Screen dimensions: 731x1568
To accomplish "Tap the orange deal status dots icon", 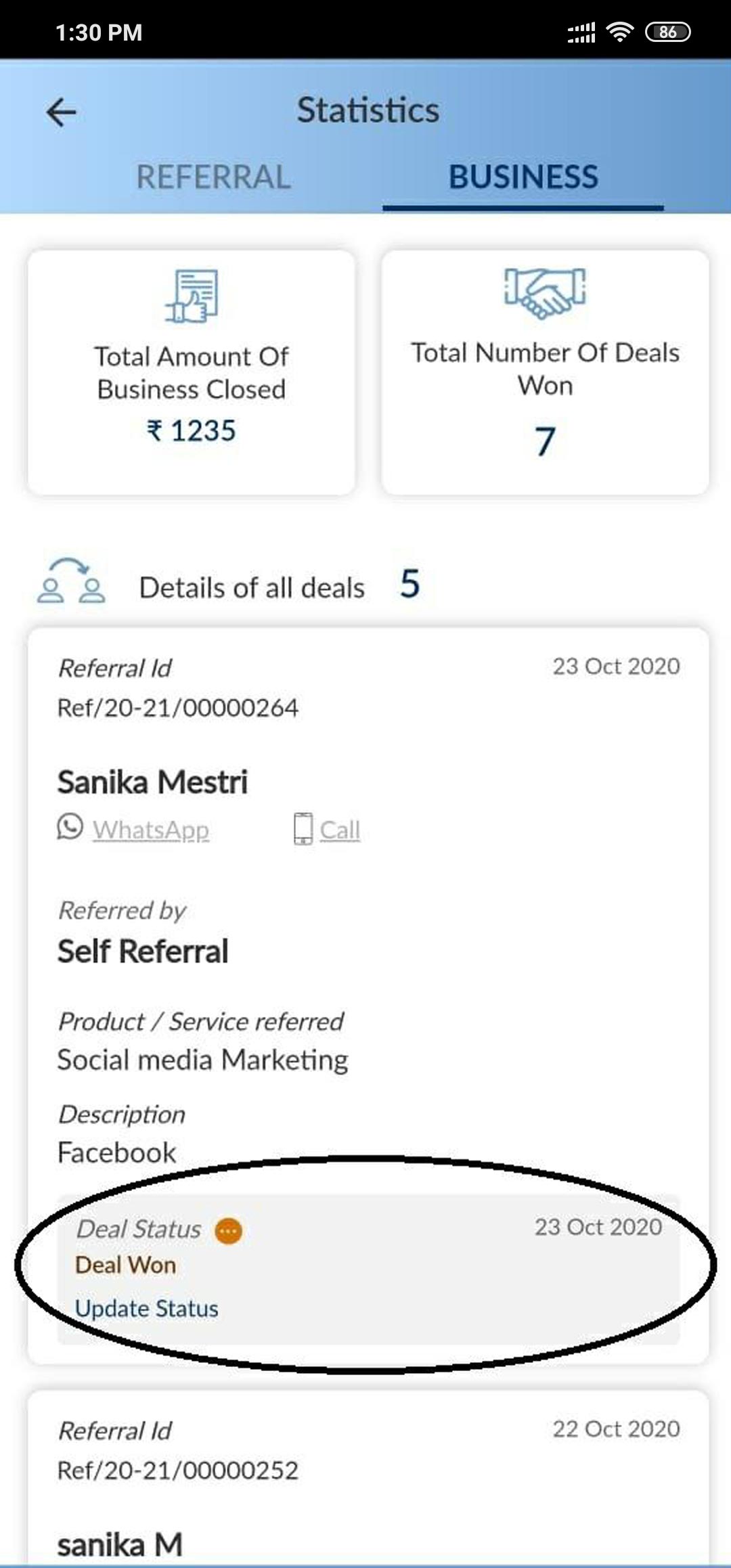I will 229,1231.
